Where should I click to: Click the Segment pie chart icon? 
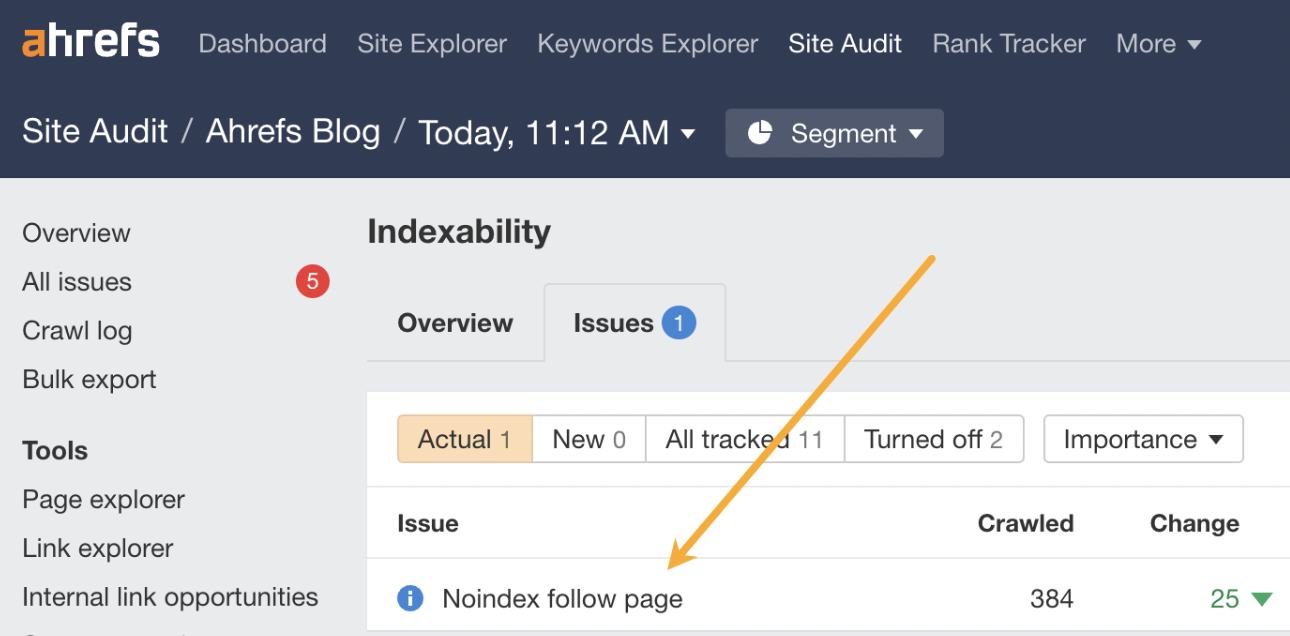tap(760, 133)
